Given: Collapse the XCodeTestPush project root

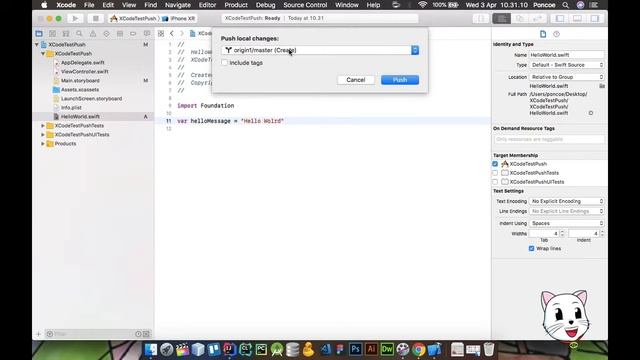Looking at the screenshot, I should [37, 44].
